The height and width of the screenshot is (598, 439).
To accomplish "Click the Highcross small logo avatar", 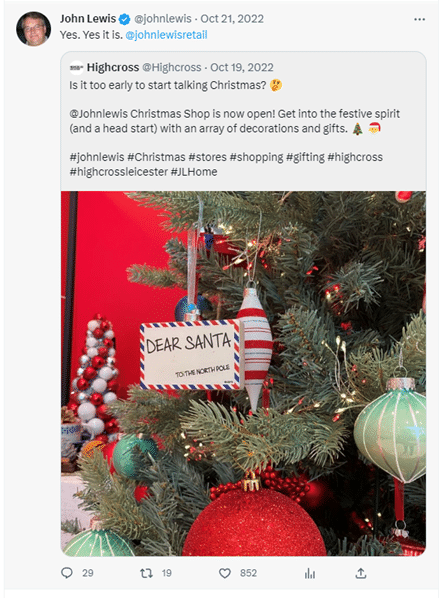I will pyautogui.click(x=77, y=68).
